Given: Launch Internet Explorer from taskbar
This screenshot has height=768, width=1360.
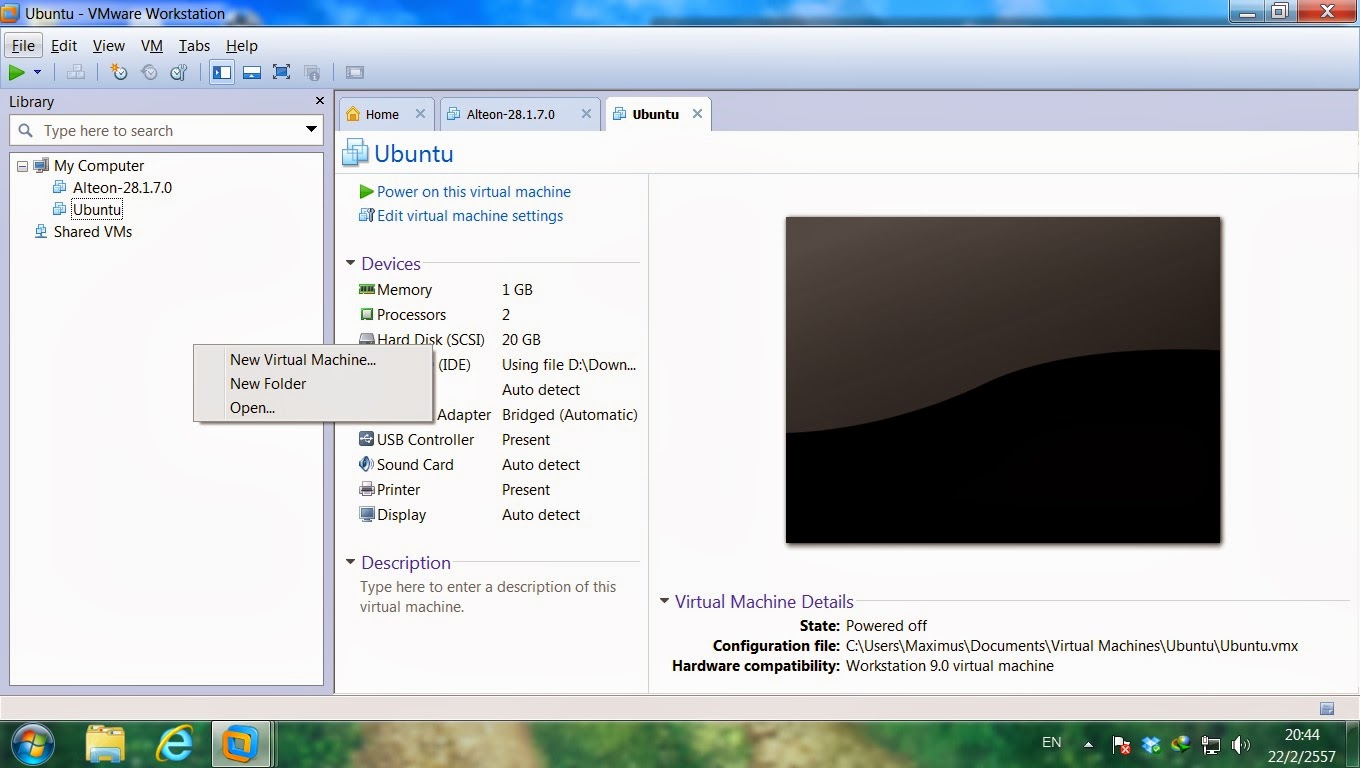Looking at the screenshot, I should coord(174,743).
